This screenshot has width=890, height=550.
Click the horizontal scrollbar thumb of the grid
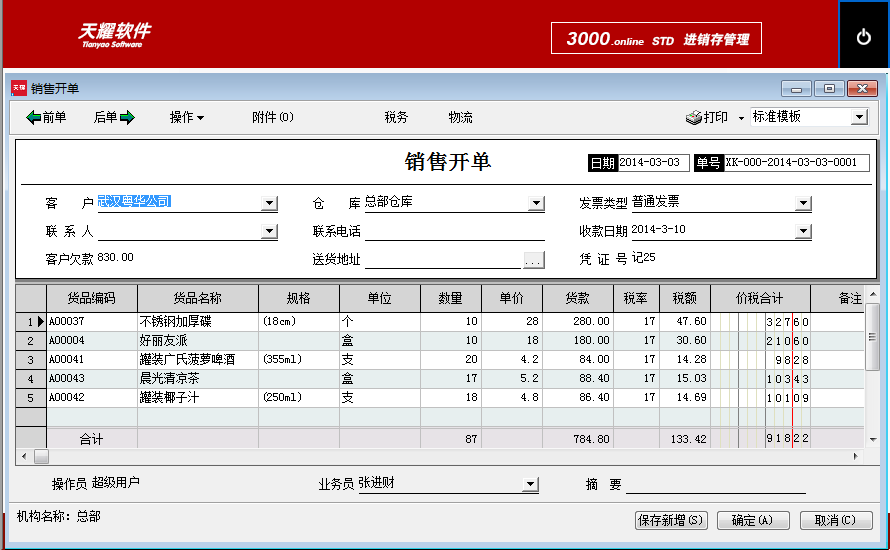[41, 456]
